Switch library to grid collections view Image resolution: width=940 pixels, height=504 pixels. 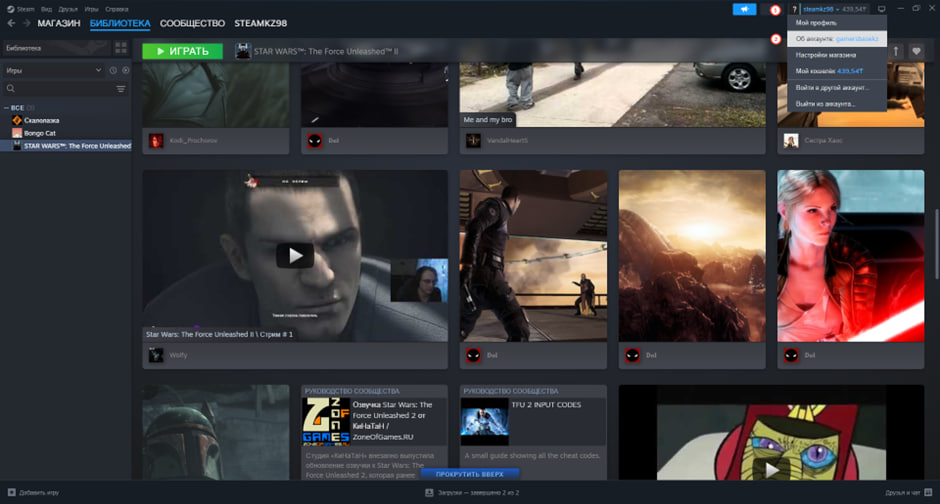coord(121,48)
